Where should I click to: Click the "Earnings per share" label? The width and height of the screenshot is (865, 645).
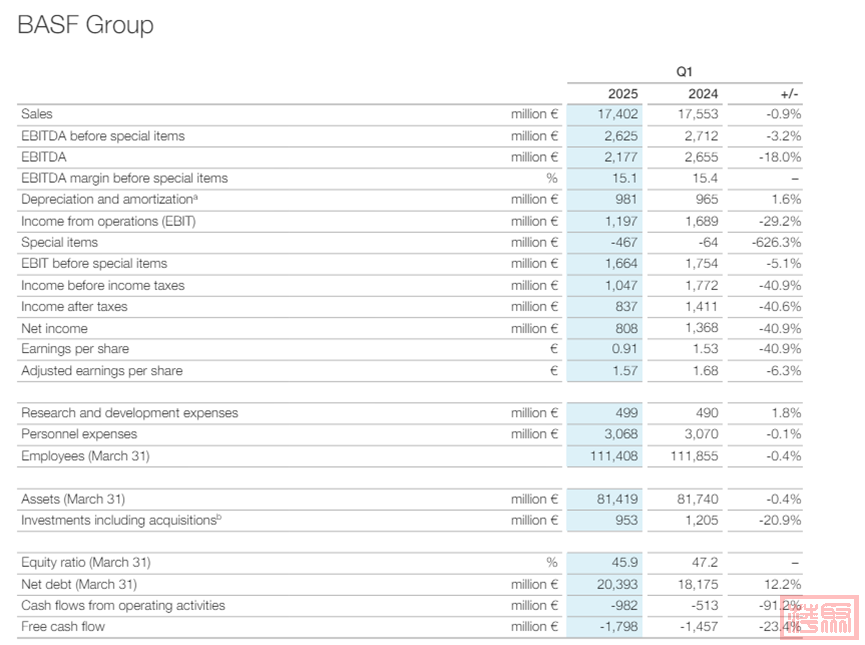point(75,349)
